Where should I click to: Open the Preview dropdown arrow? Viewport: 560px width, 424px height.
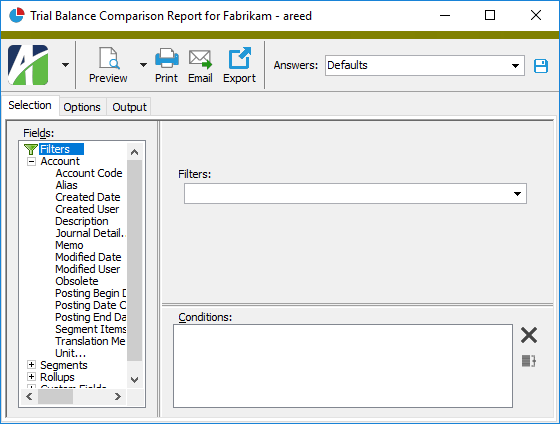tap(143, 65)
